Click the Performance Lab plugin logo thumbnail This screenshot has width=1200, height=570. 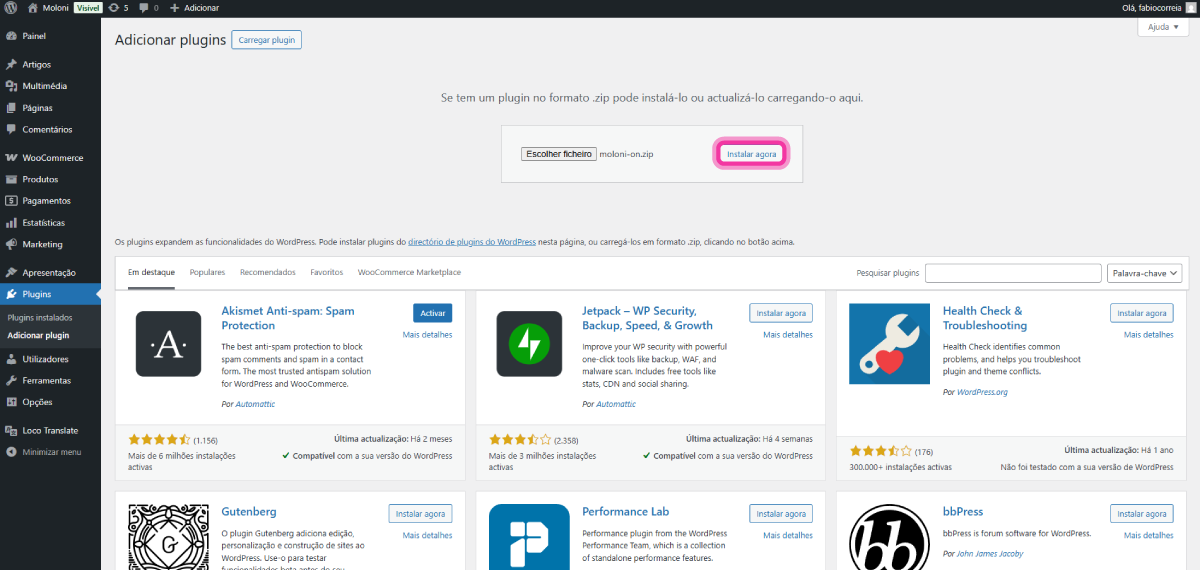(529, 537)
